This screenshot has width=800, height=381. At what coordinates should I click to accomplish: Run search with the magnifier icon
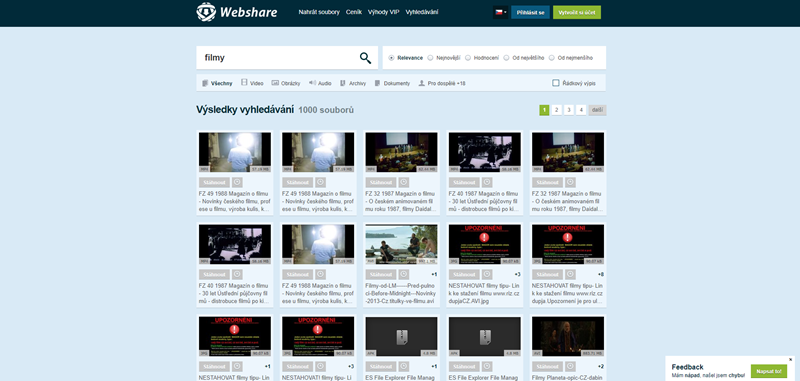365,58
